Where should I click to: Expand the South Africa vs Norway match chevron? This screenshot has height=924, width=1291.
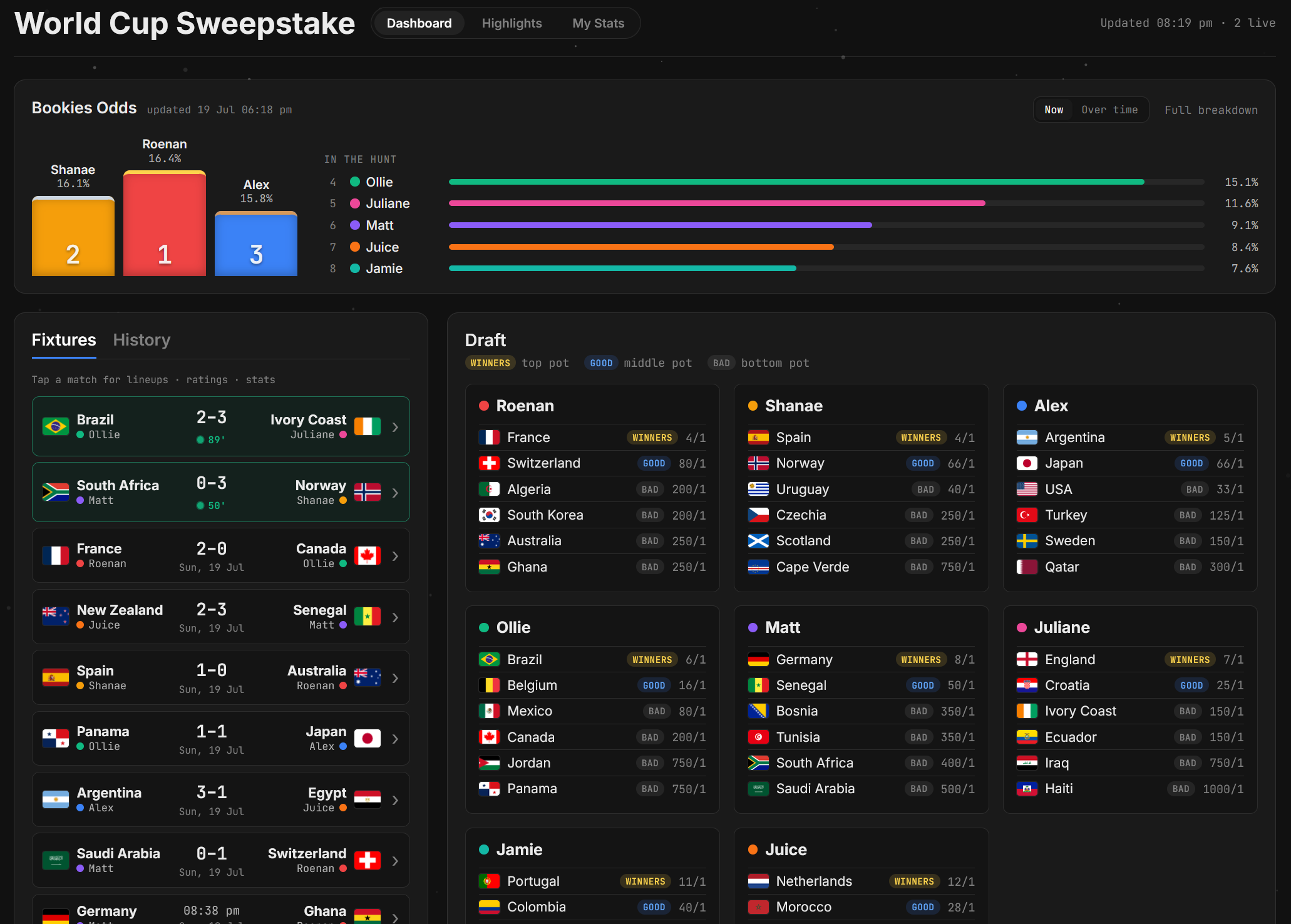click(395, 493)
